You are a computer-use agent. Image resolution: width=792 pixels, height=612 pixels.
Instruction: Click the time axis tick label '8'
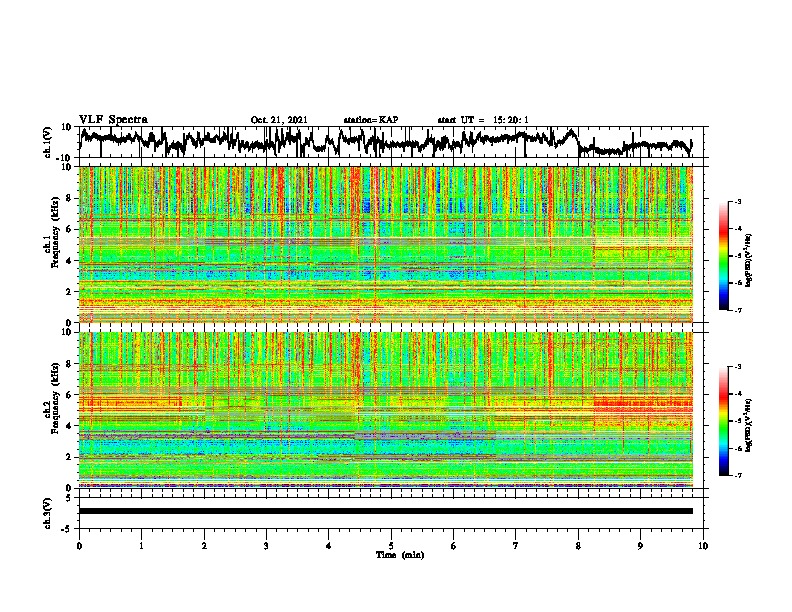tap(578, 546)
